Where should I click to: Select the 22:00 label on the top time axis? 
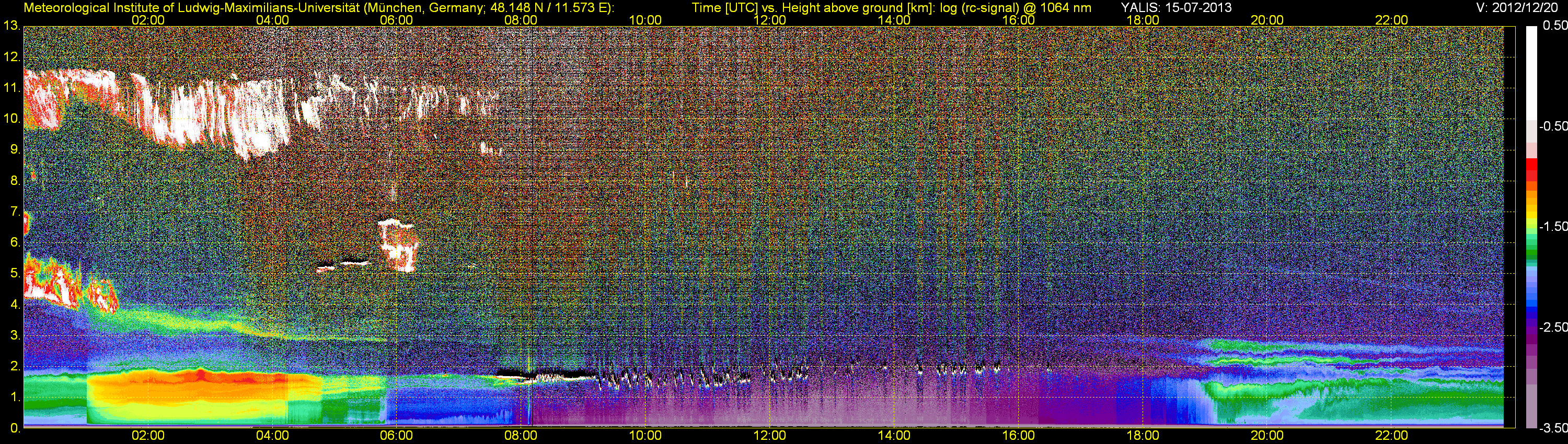point(1391,20)
